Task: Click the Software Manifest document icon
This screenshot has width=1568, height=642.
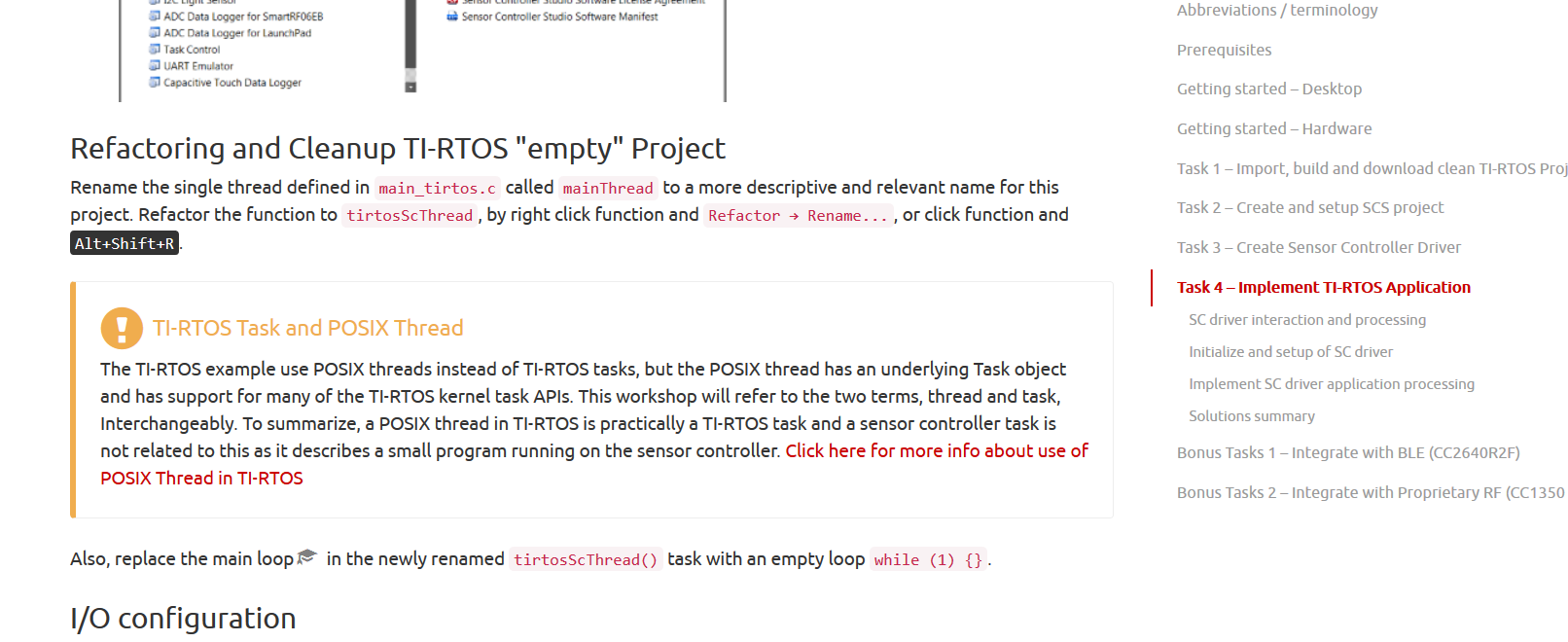Action: 452,17
